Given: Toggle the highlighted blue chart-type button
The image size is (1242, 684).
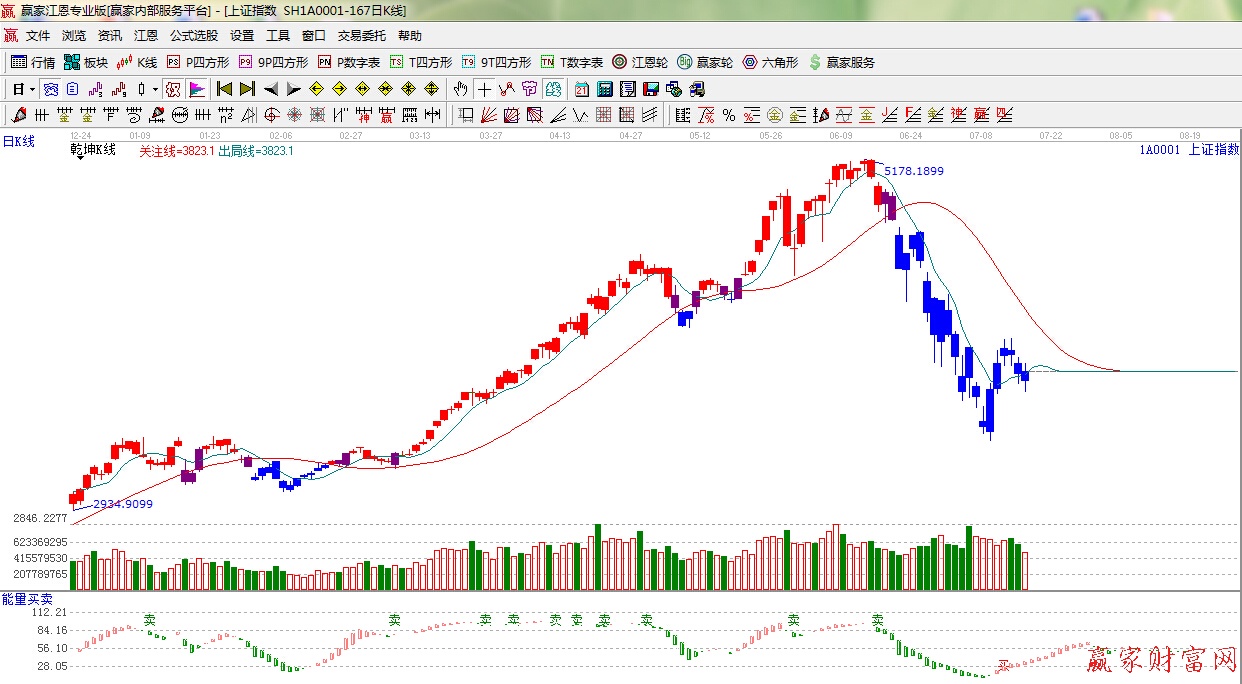Looking at the screenshot, I should click(50, 89).
